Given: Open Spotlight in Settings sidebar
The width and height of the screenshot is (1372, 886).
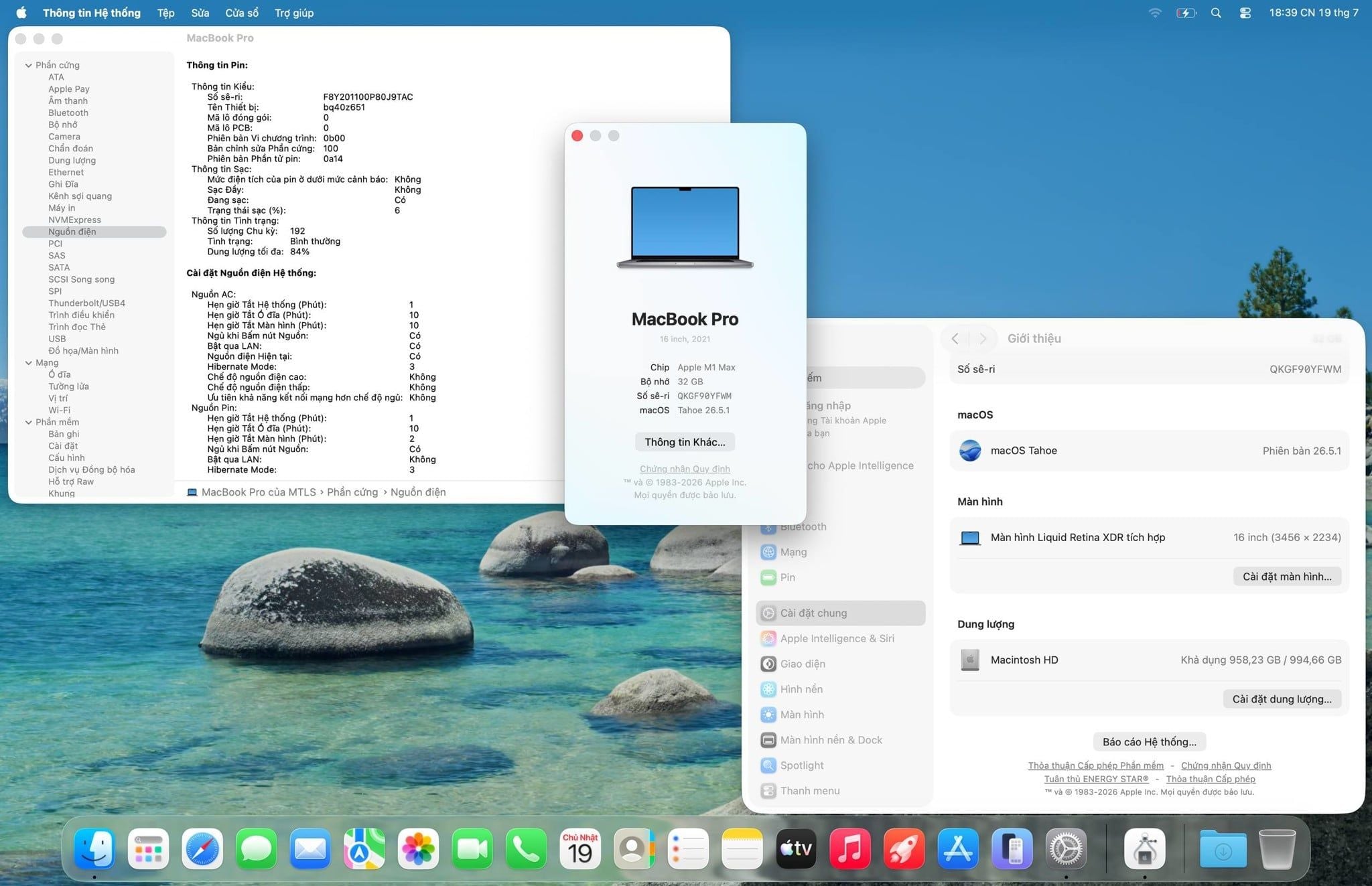Looking at the screenshot, I should pyautogui.click(x=841, y=765).
